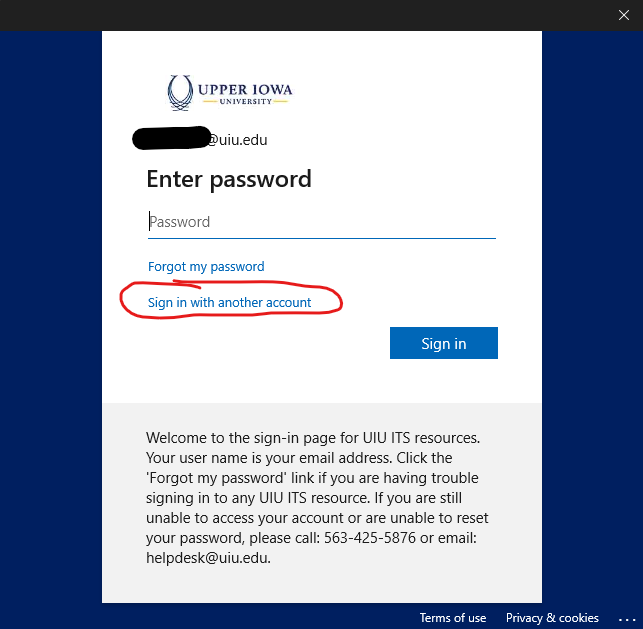Choose Sign in with another account
Viewport: 643px width, 629px height.
[x=230, y=302]
